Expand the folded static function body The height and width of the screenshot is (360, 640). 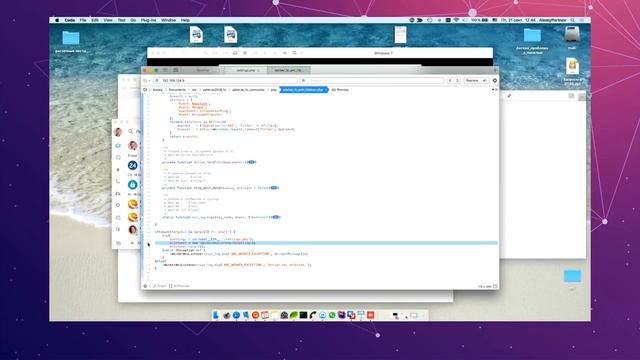[276, 217]
